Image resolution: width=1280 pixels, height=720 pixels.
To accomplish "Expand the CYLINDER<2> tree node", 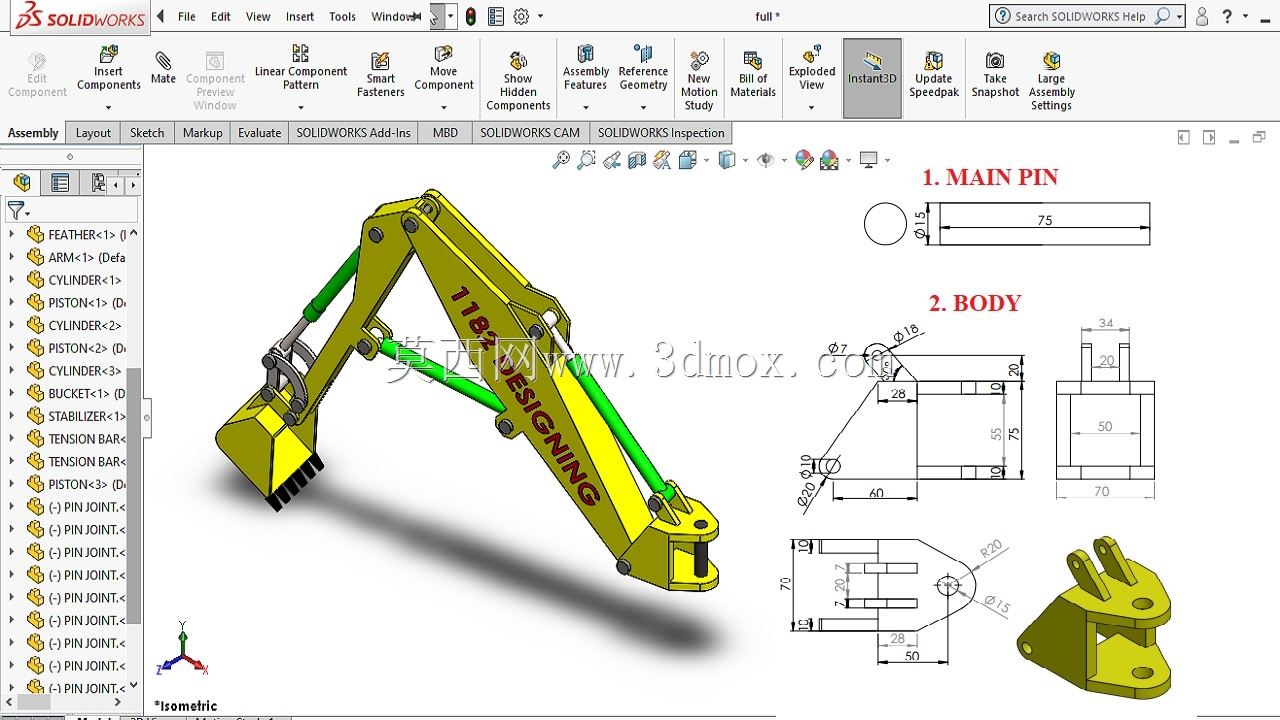I will 12,325.
